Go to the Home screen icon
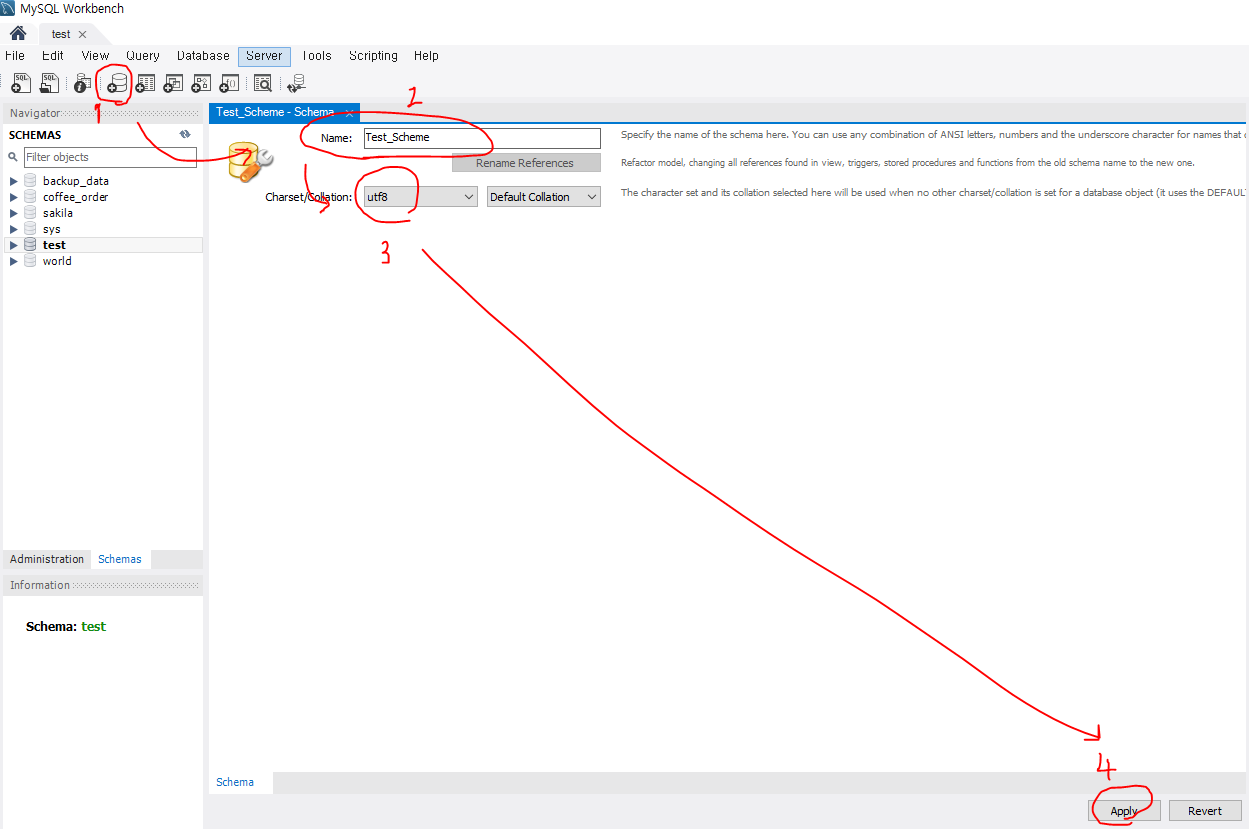This screenshot has width=1249, height=829. (x=18, y=33)
